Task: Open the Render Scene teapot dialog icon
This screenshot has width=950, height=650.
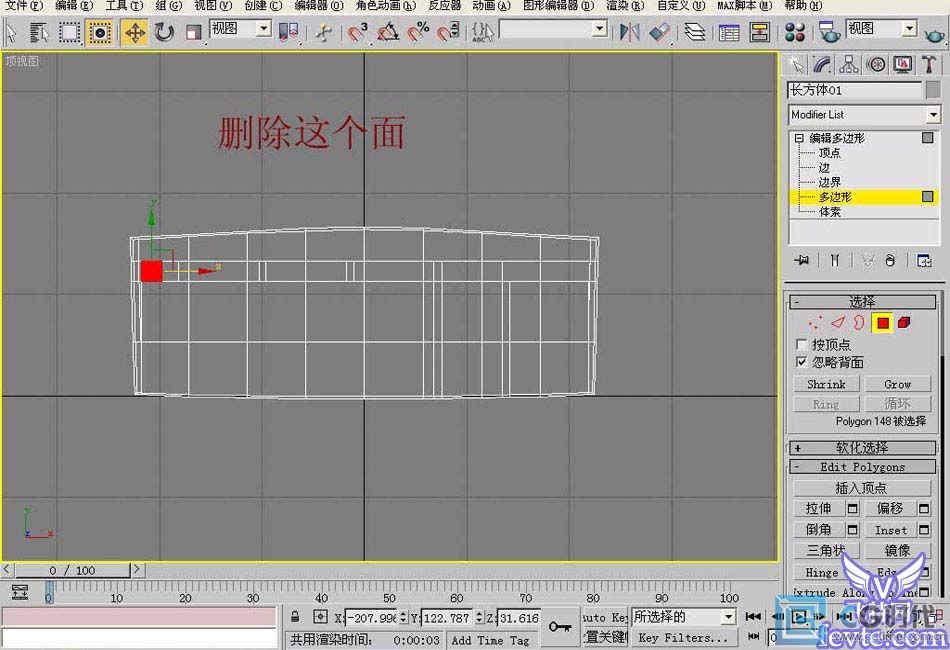Action: pos(828,32)
